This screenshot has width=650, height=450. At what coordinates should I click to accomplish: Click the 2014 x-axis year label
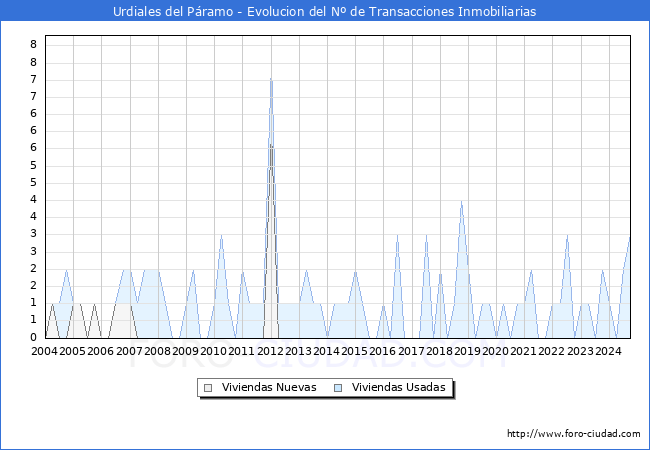[x=326, y=351]
